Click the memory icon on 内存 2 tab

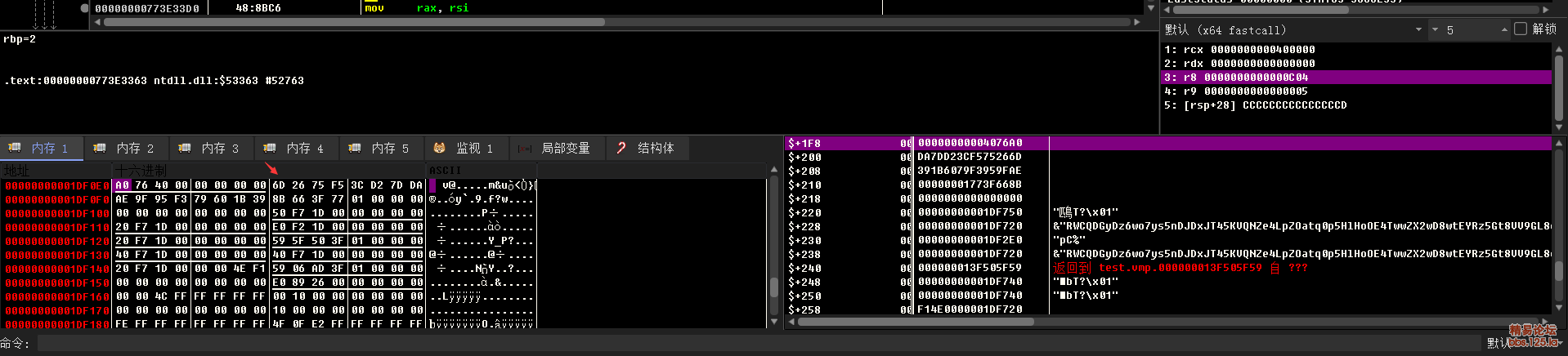pyautogui.click(x=100, y=148)
